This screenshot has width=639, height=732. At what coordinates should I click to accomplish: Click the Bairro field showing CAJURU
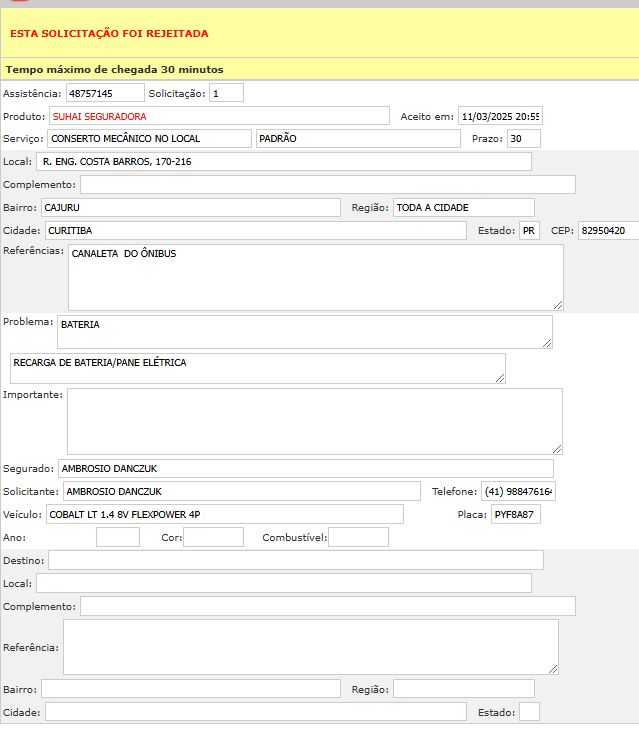190,208
